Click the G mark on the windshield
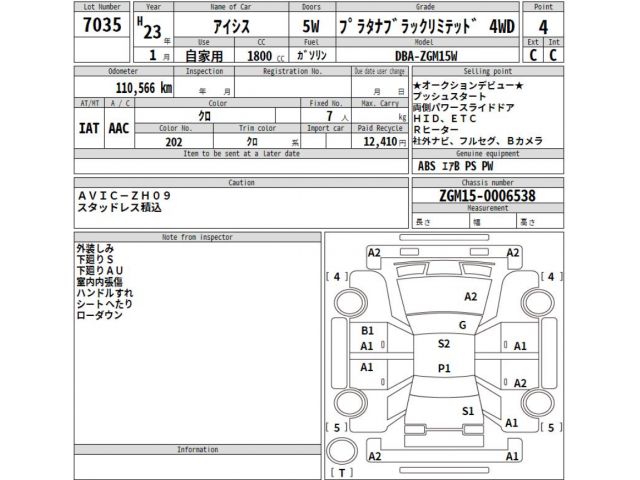 pos(462,325)
